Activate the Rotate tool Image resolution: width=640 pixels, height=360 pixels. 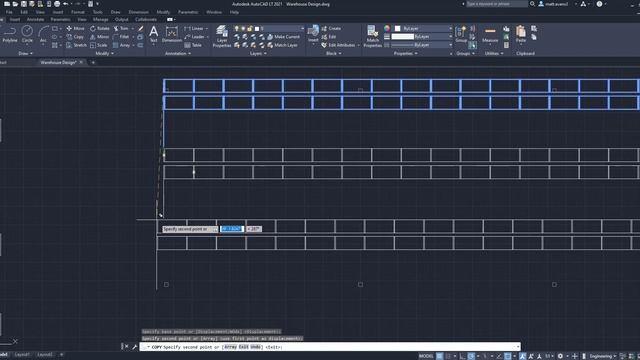[100, 29]
